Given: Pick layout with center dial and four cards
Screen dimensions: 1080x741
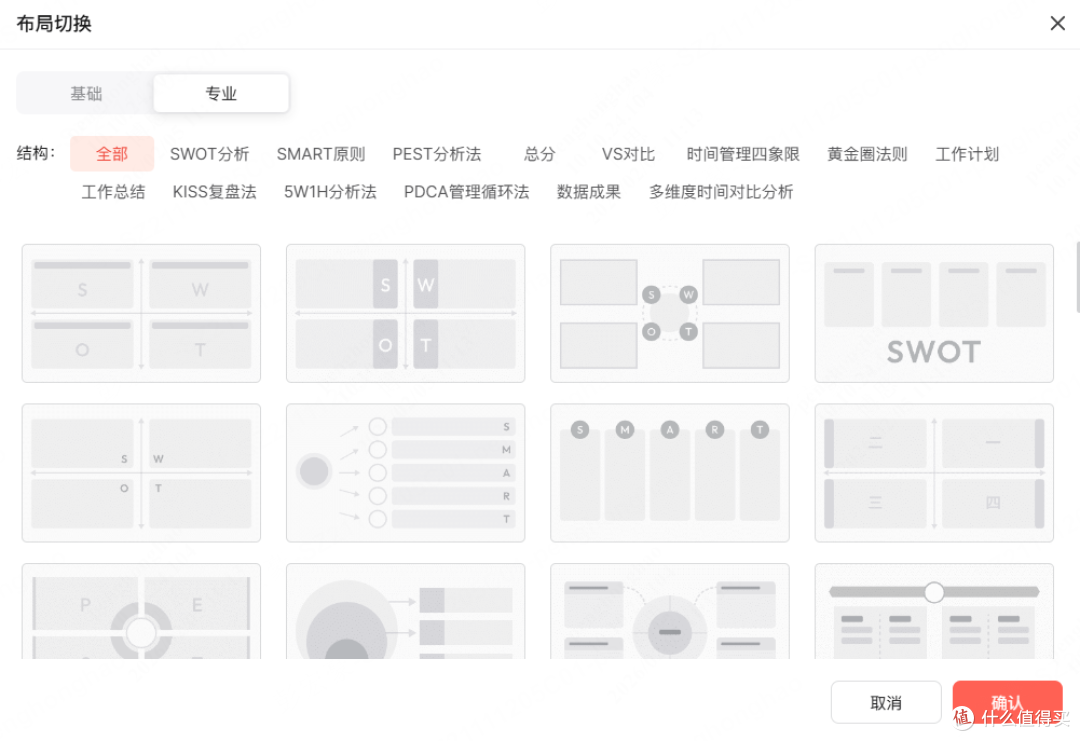Looking at the screenshot, I should click(669, 612).
